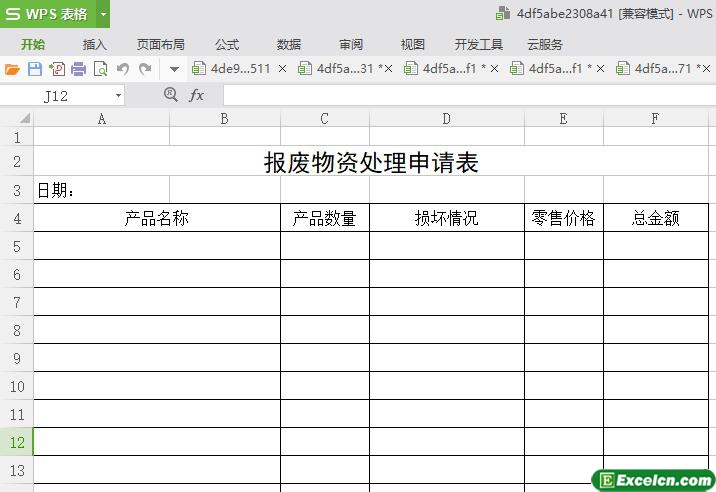Click the export to PDF icon
The width and height of the screenshot is (716, 492).
pos(57,69)
